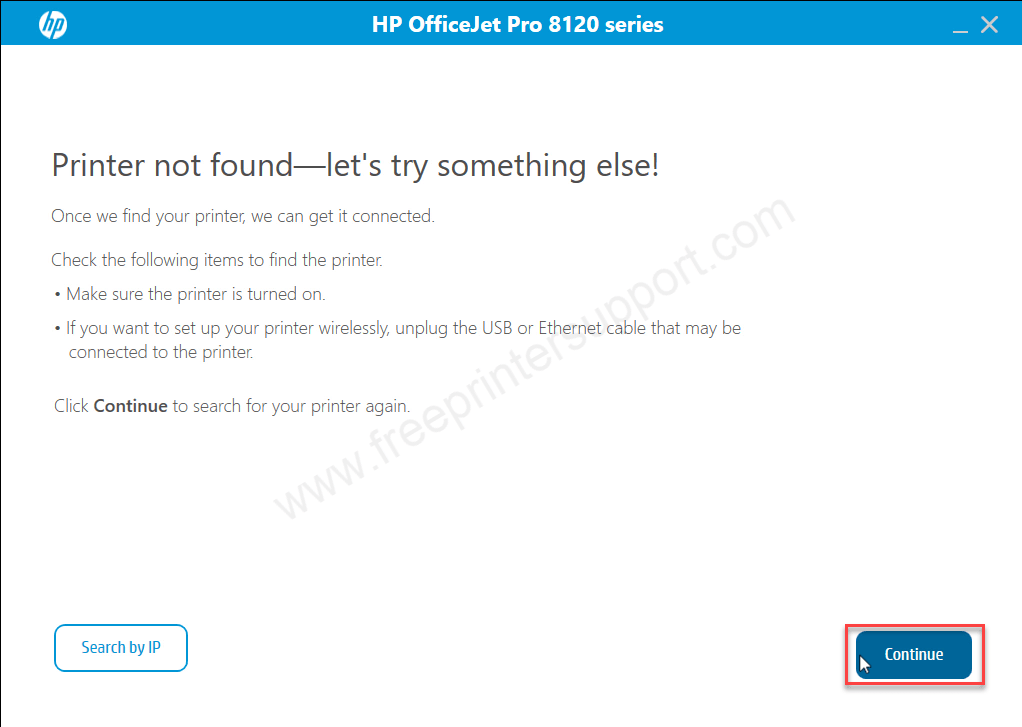Select 'Check the following items' text line
Viewport: 1022px width, 727px height.
[x=216, y=260]
